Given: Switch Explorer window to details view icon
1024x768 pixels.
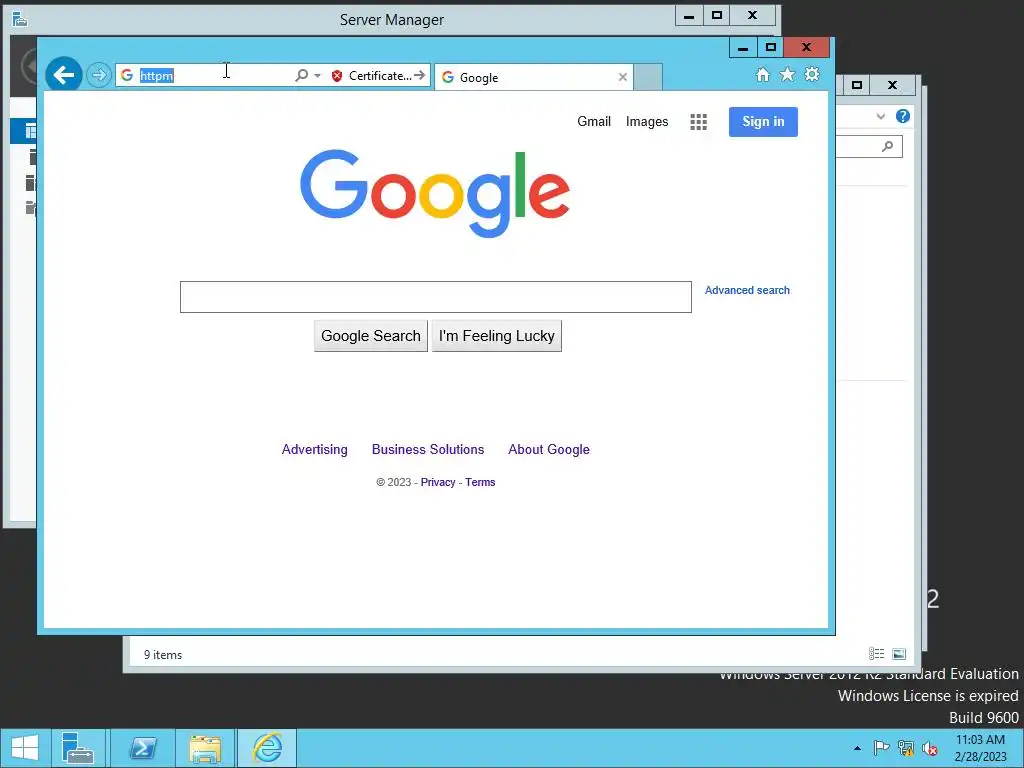Looking at the screenshot, I should pyautogui.click(x=876, y=654).
